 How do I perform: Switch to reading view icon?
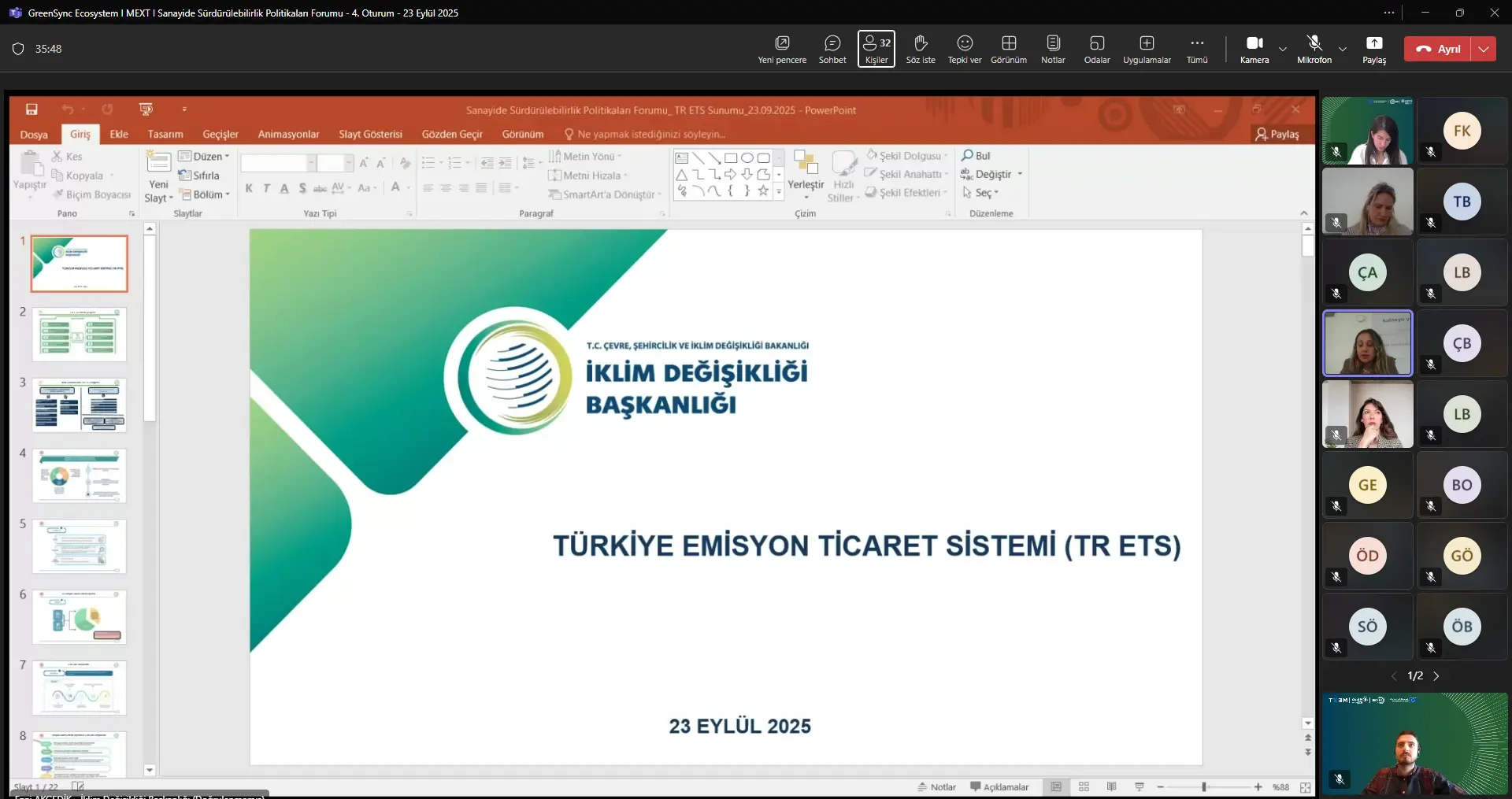pos(1111,787)
